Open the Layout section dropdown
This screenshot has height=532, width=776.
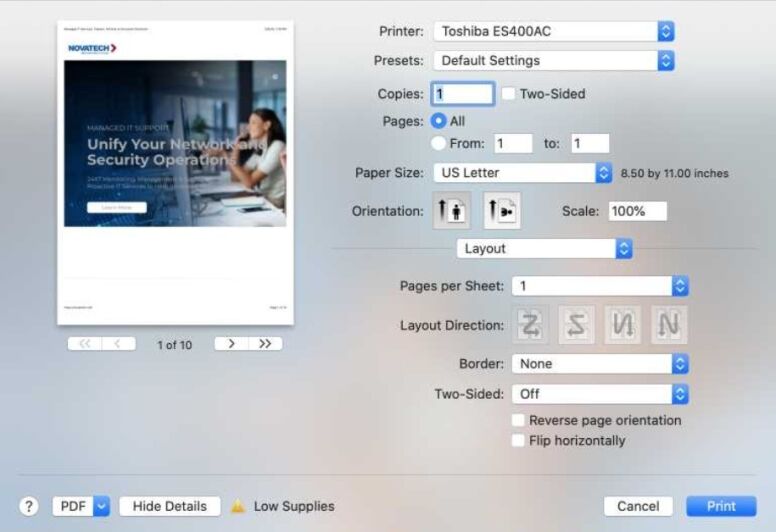544,248
